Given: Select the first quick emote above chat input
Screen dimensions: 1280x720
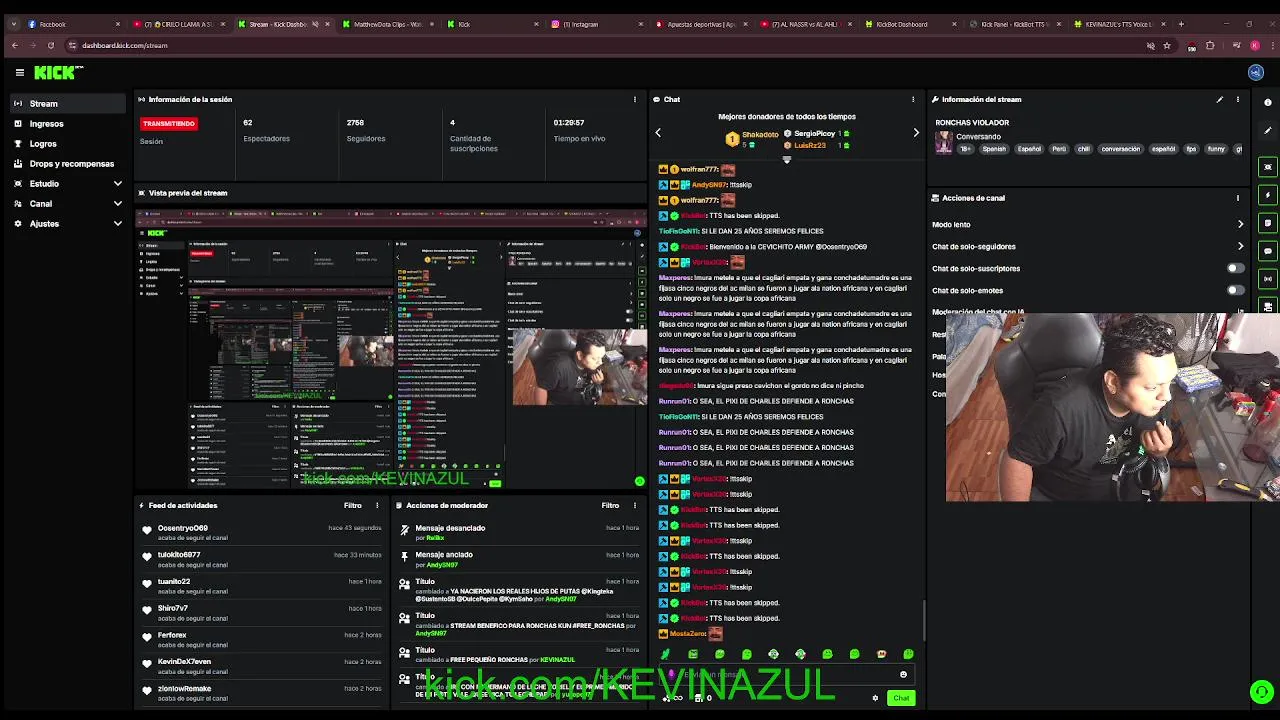Looking at the screenshot, I should (x=666, y=654).
